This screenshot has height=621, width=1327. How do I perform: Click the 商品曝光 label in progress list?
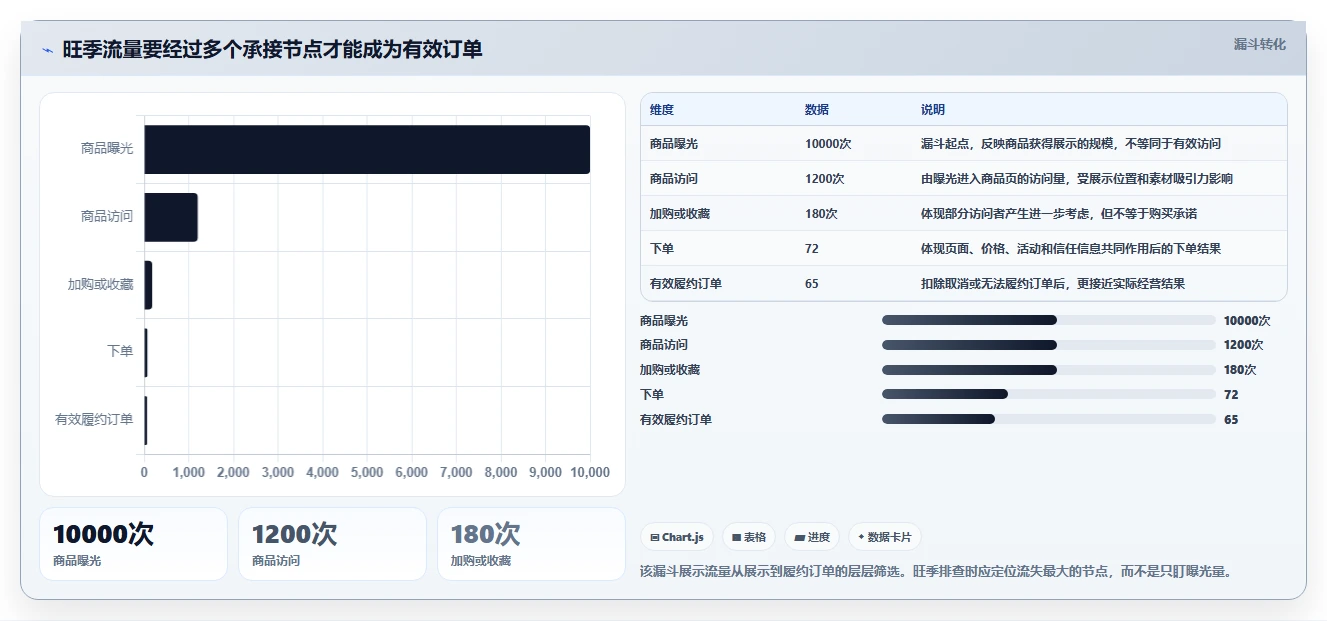[664, 321]
